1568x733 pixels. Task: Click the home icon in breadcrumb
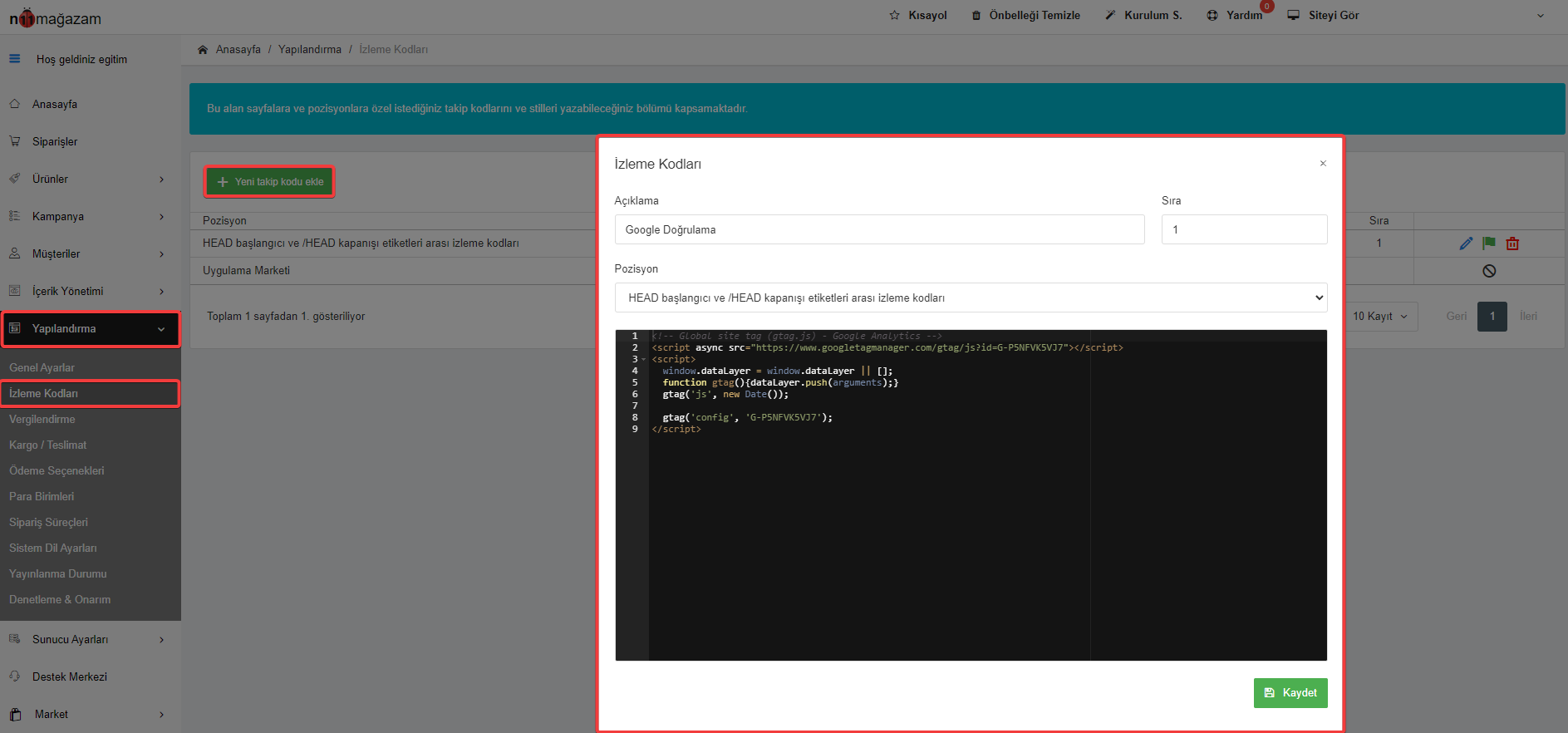pos(203,50)
